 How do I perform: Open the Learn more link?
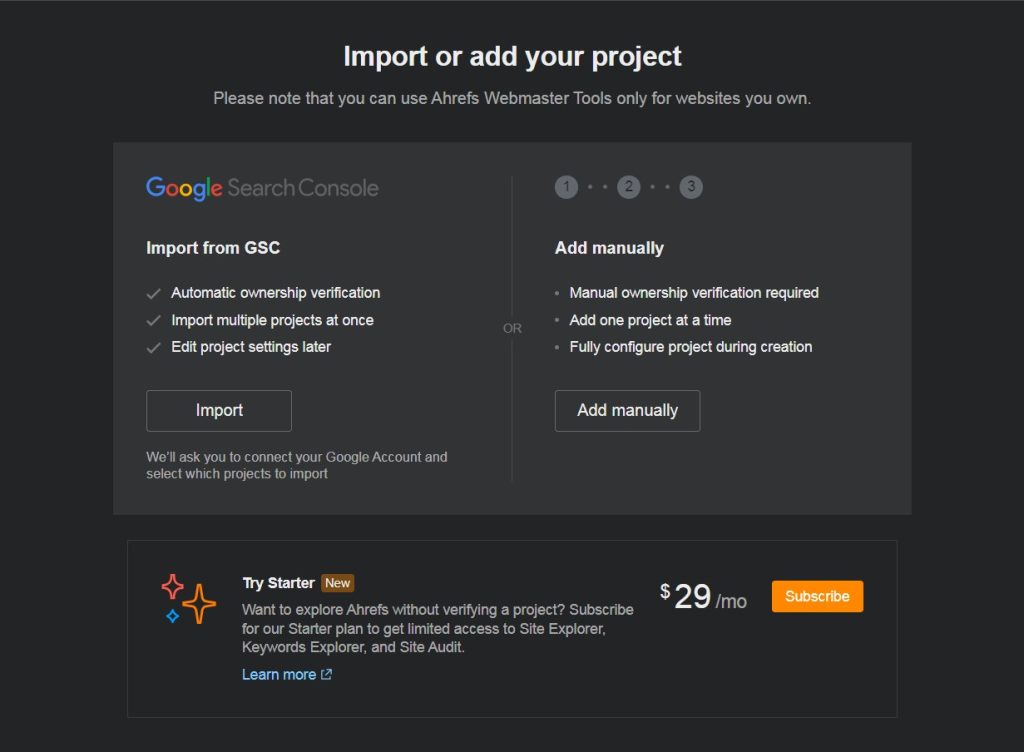279,675
